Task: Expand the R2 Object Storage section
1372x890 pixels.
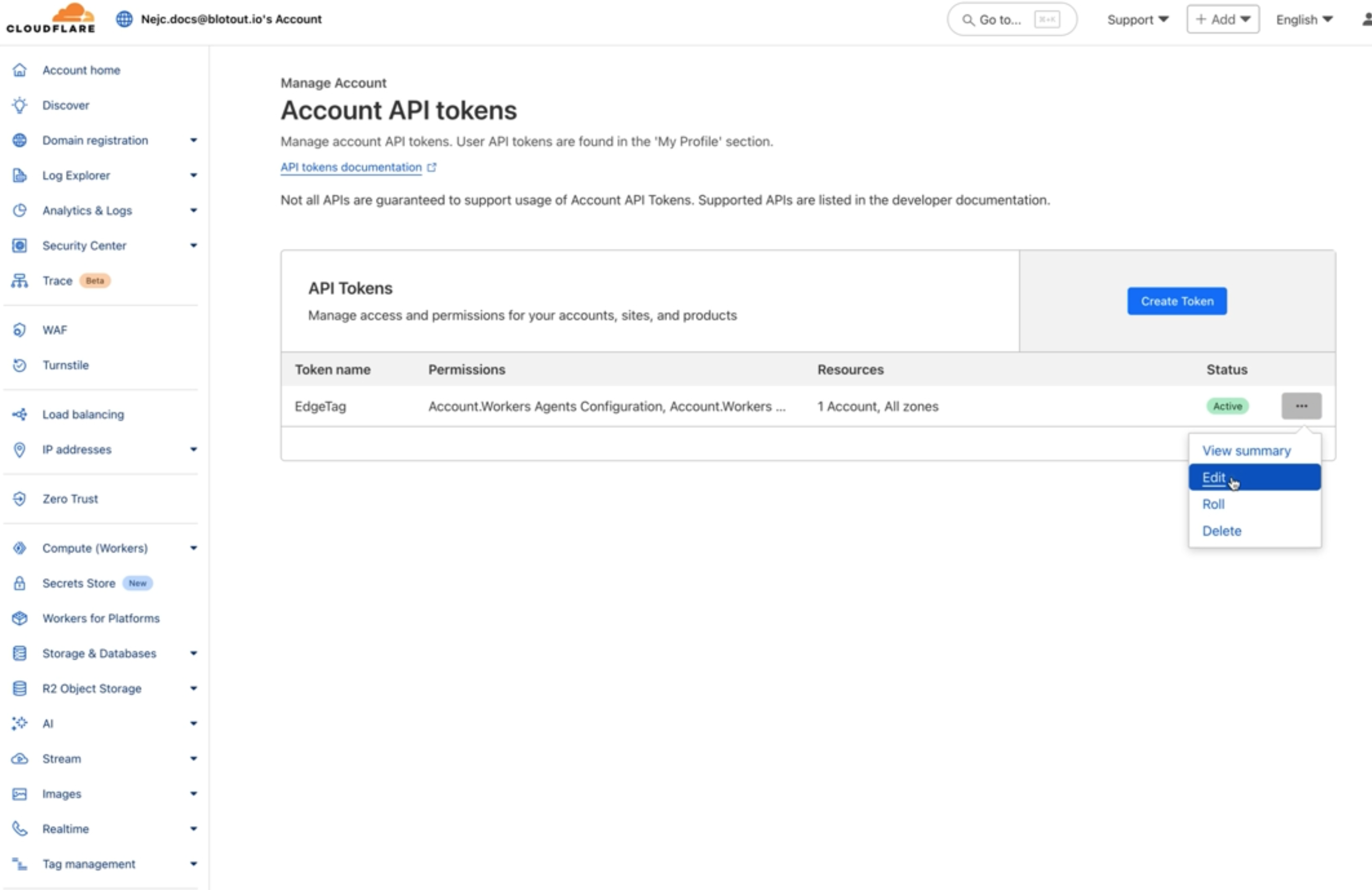Action: tap(194, 688)
